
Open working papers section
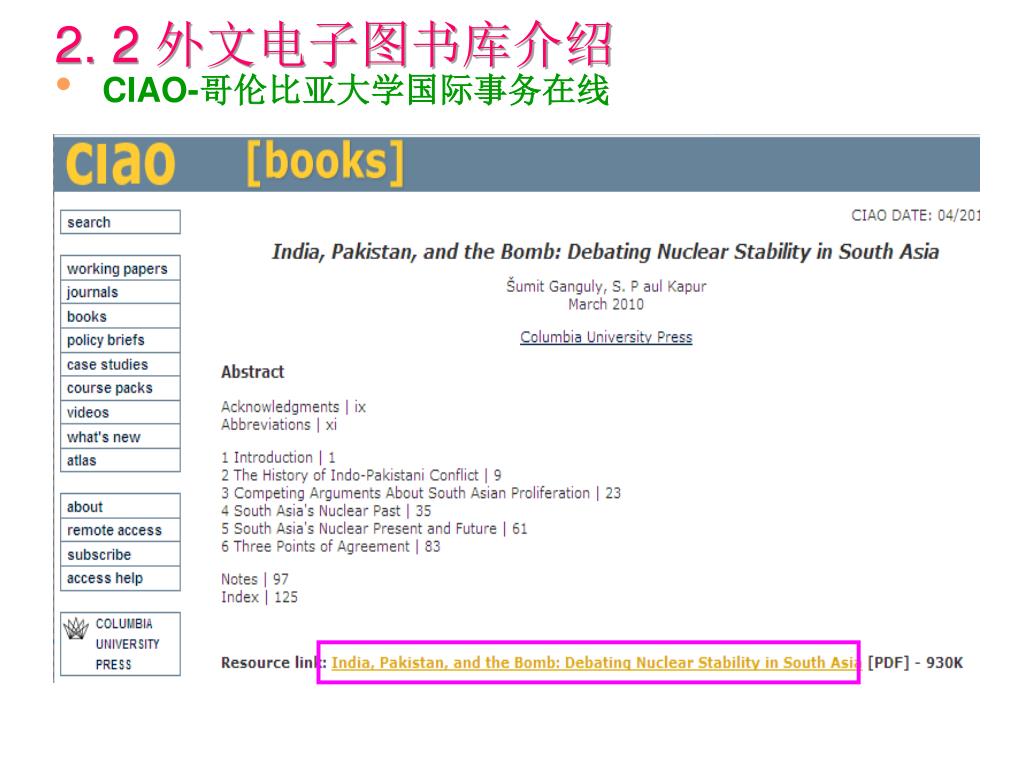[x=120, y=268]
